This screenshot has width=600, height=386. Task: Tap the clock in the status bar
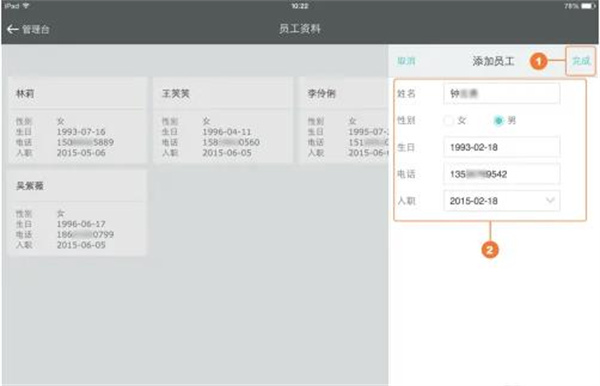pos(300,6)
